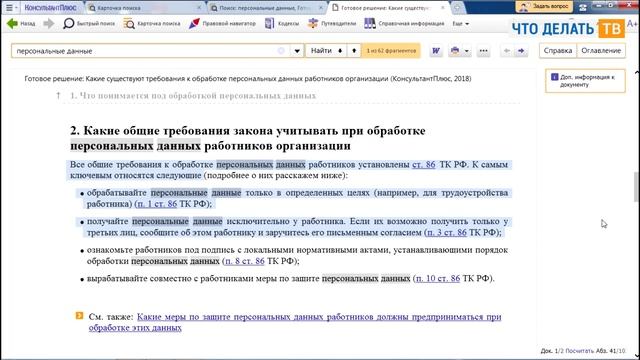Viewport: 640px width, 360px height.
Task: Switch to the КонсультантПлюс home tab
Action: tap(50, 8)
